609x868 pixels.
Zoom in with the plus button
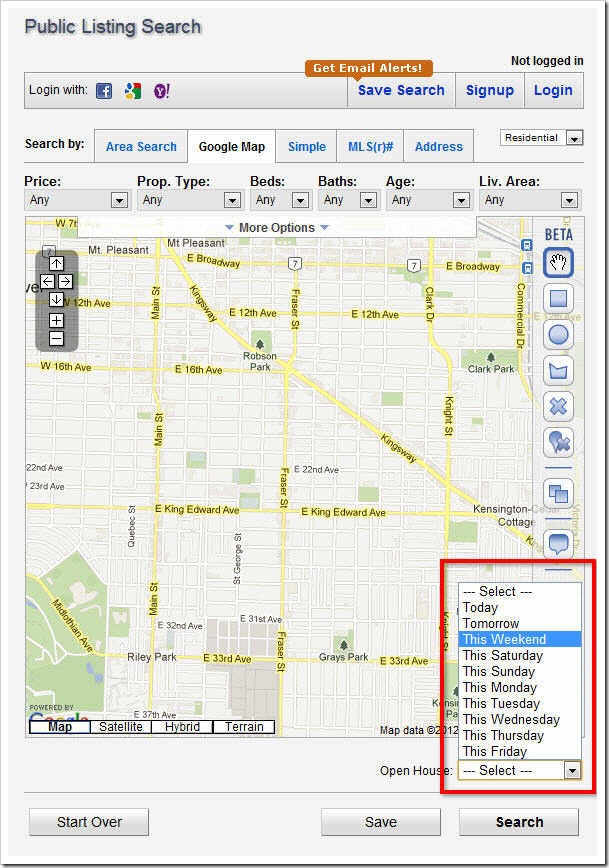(56, 321)
